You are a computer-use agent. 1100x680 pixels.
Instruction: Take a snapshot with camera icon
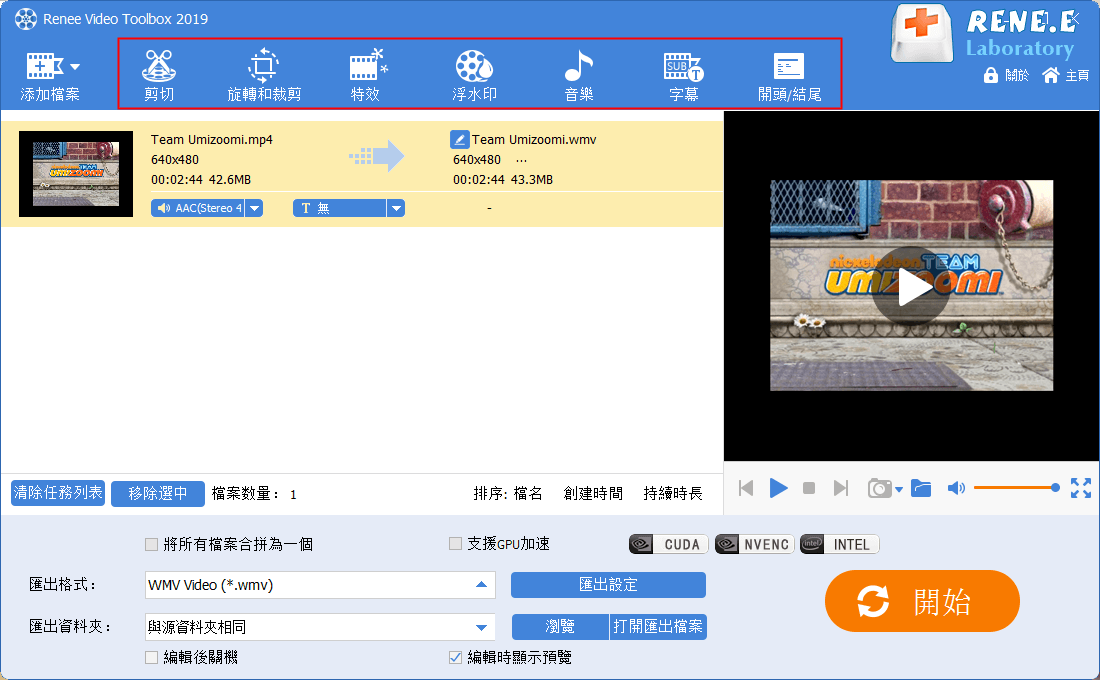[x=879, y=488]
